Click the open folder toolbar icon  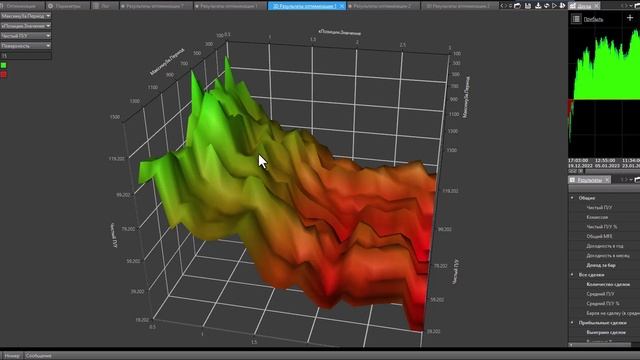518,6
